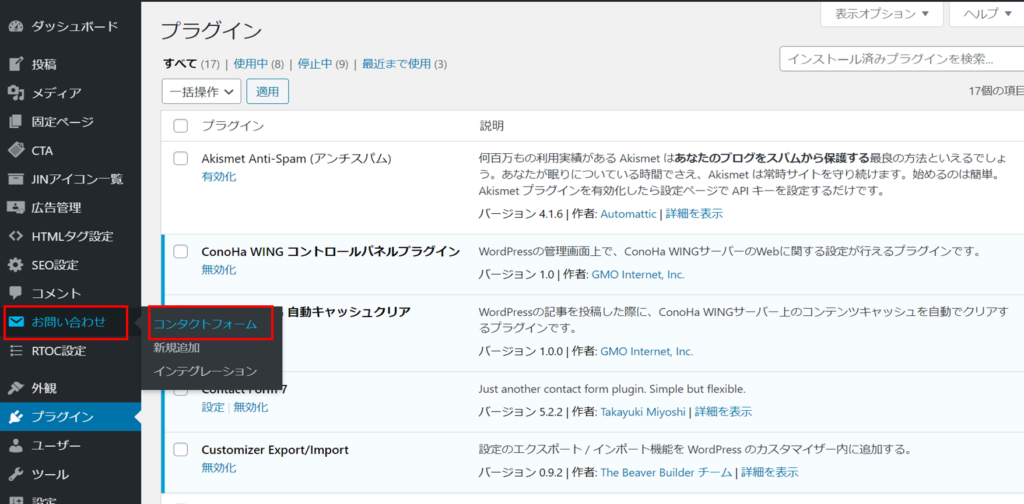Click the person icon beside ユーザー
Viewport: 1024px width, 504px height.
coord(16,446)
